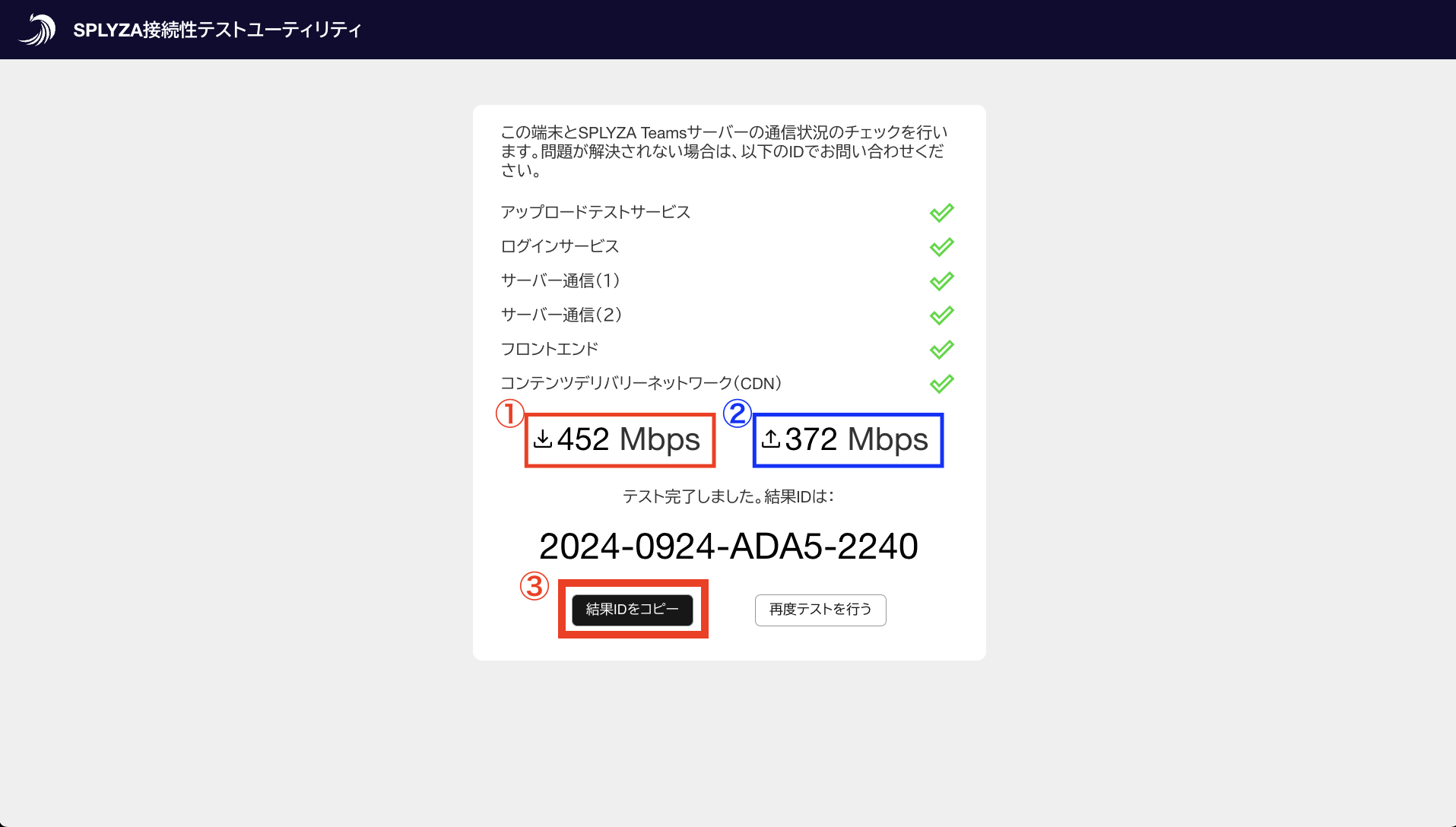Run the test again with 再度テストを行う
This screenshot has height=827, width=1456.
tap(820, 610)
